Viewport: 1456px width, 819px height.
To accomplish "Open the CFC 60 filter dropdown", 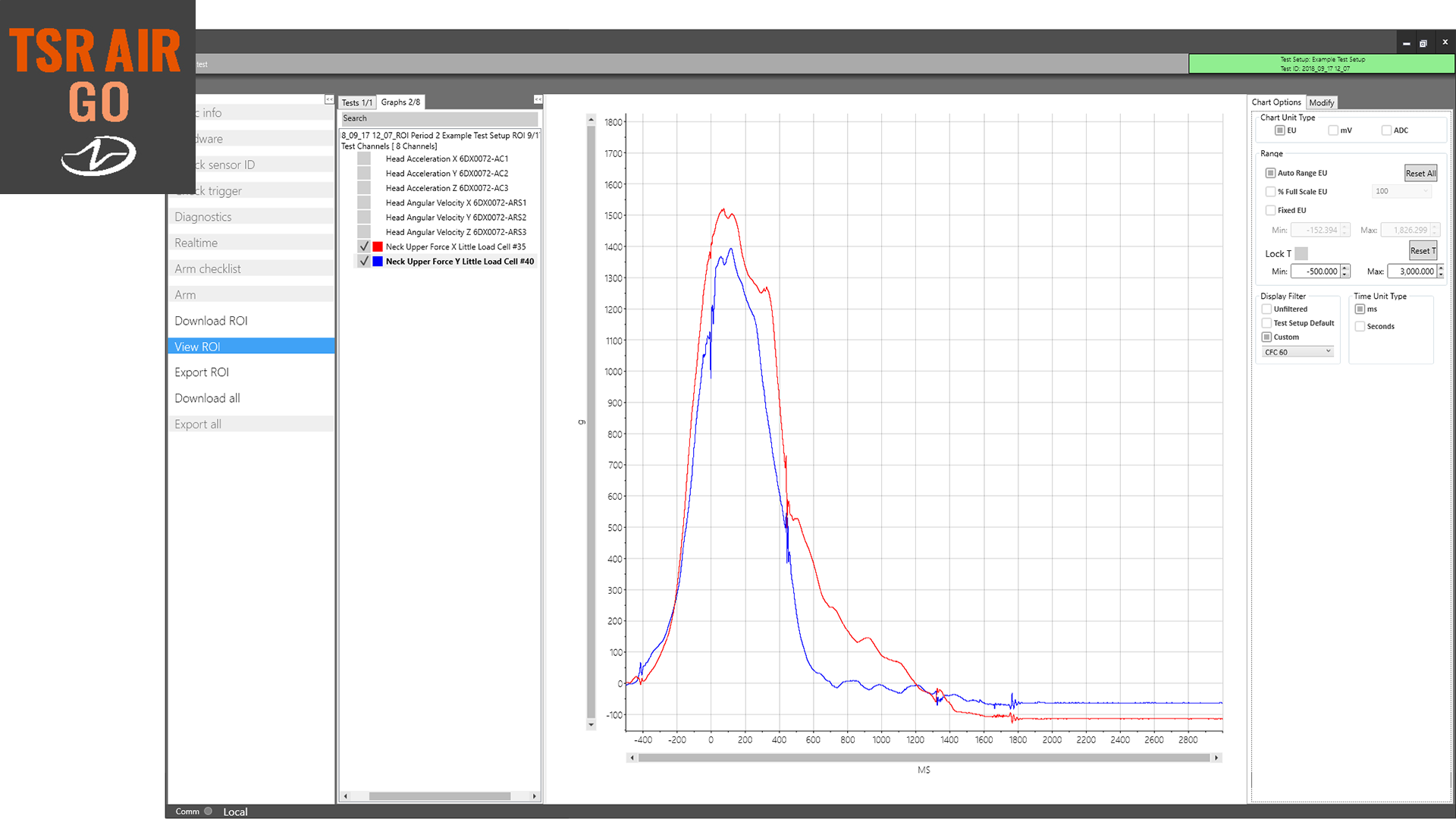I will (1298, 352).
